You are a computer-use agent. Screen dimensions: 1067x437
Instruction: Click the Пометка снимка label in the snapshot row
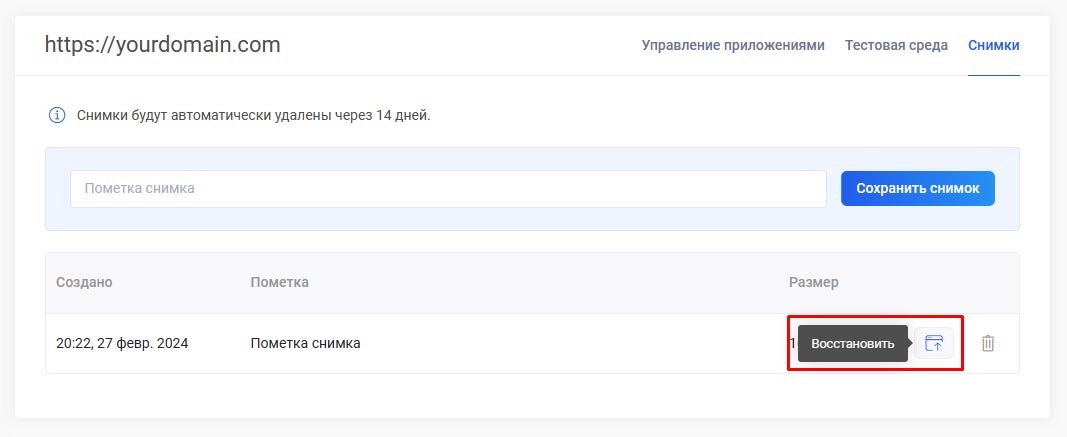click(305, 343)
